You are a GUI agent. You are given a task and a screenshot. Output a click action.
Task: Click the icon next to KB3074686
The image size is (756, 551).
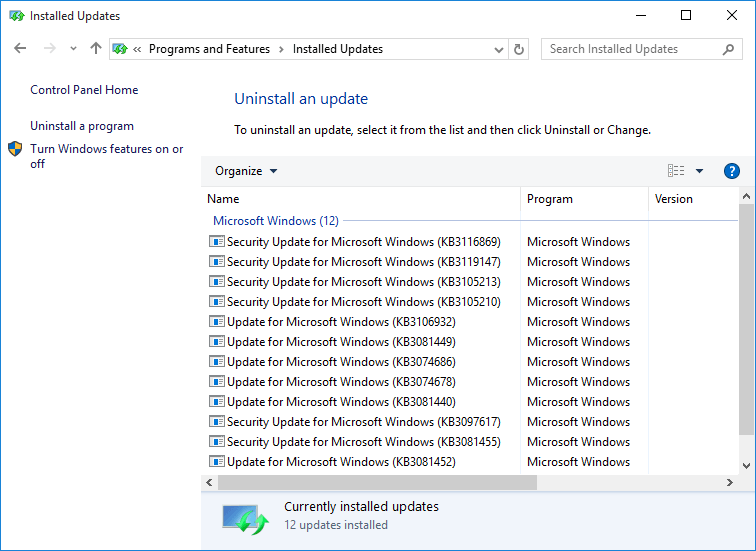(217, 361)
